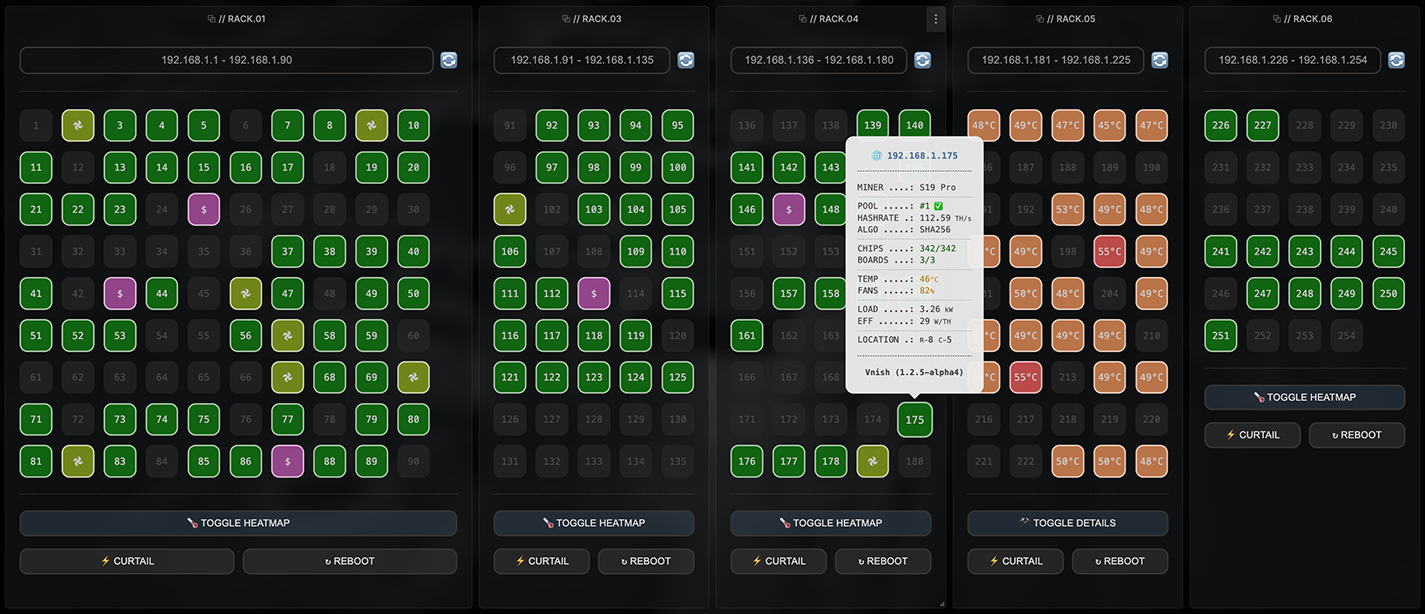
Task: Curtail all miners in RACK.03
Action: 541,561
